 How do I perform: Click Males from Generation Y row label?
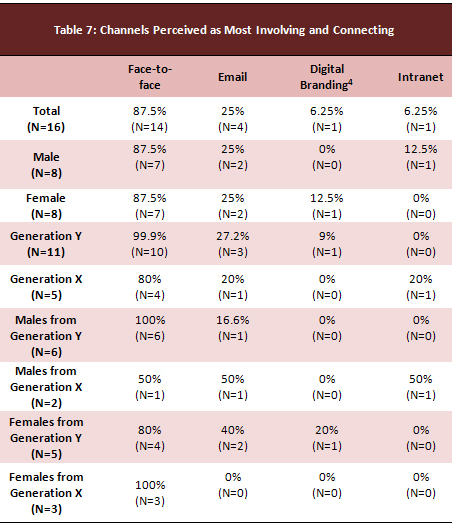(x=46, y=335)
